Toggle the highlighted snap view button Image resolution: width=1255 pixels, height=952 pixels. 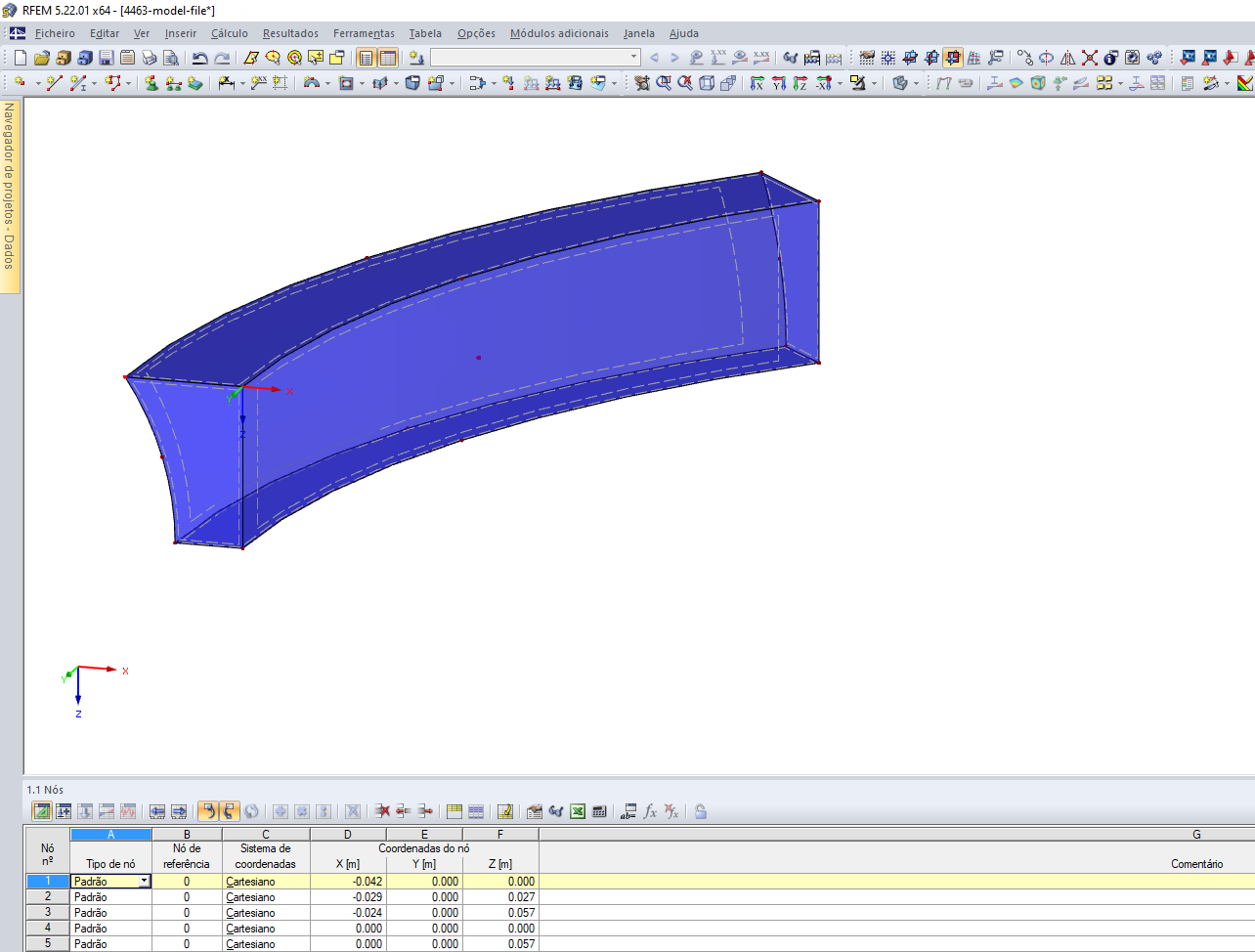[953, 58]
